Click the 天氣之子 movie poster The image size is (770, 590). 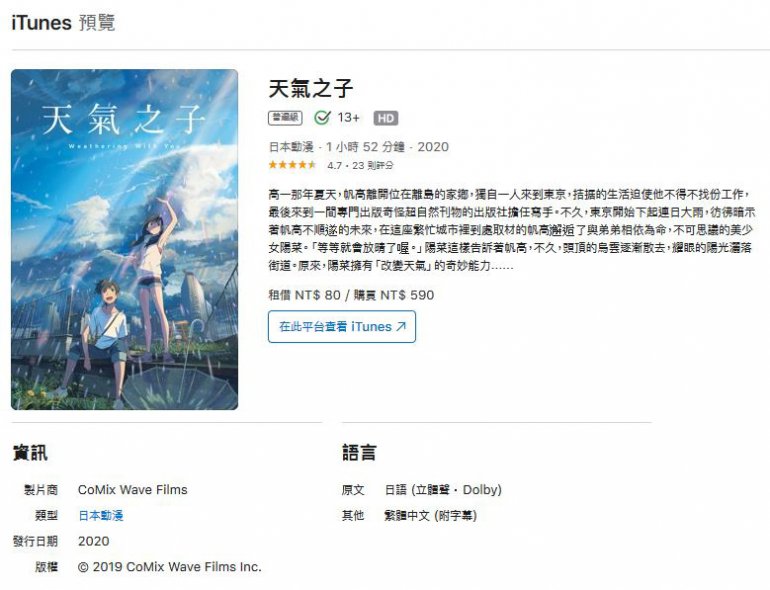pyautogui.click(x=125, y=239)
